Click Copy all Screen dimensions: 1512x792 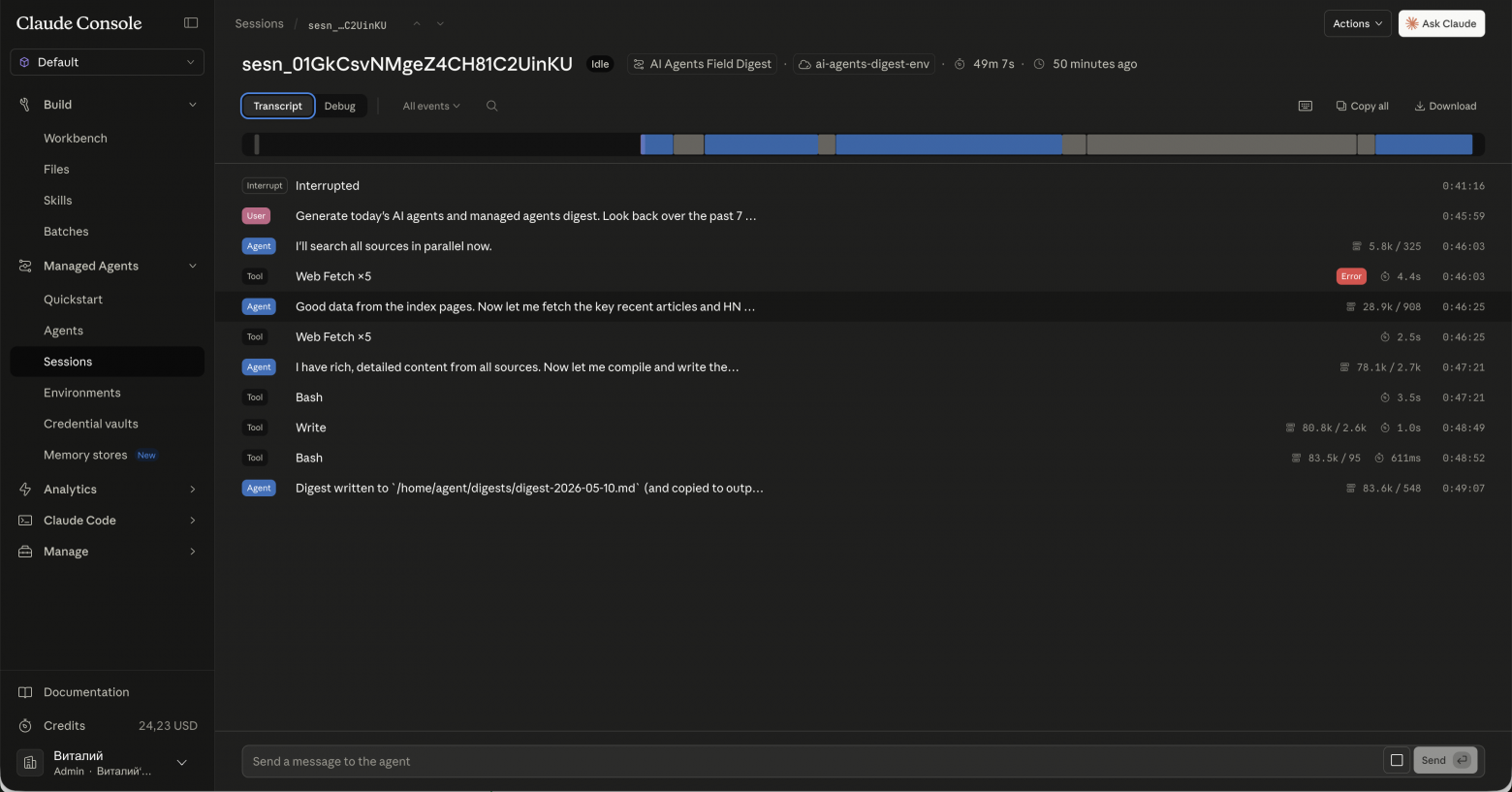pyautogui.click(x=1362, y=106)
